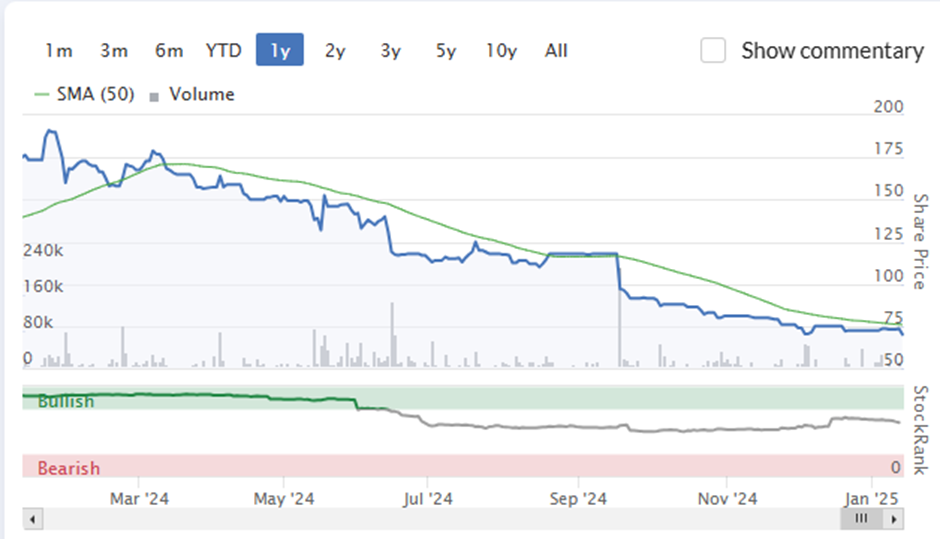Show All price history
The image size is (940, 539).
[x=556, y=50]
